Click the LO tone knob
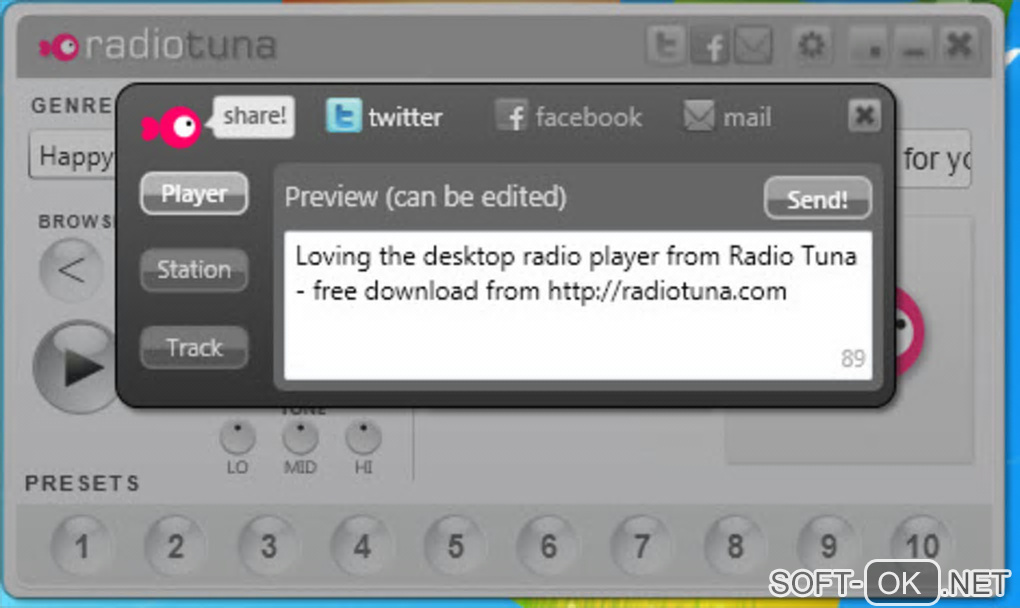1020x608 pixels. click(x=237, y=437)
